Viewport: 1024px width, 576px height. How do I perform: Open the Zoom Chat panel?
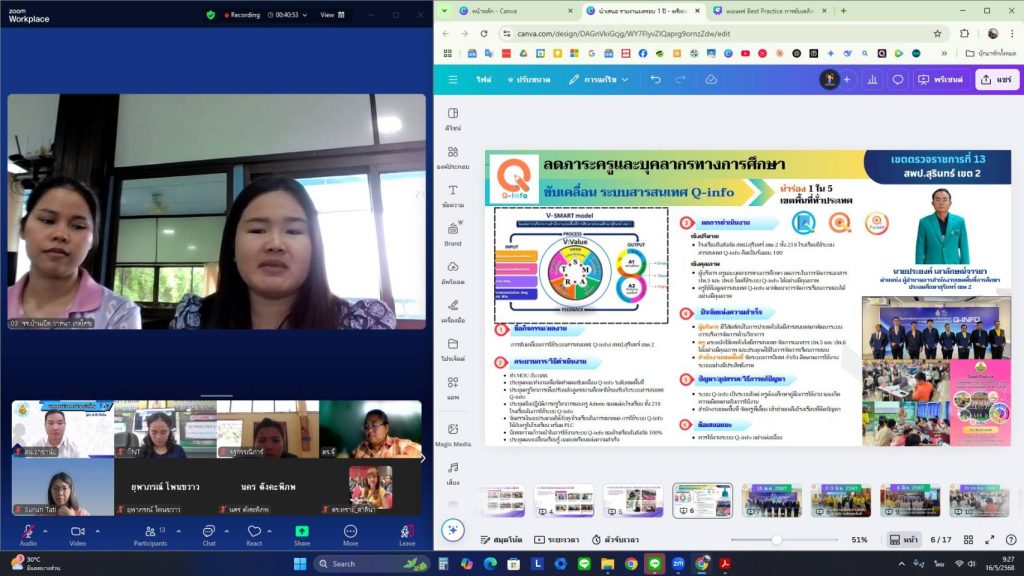tap(209, 534)
